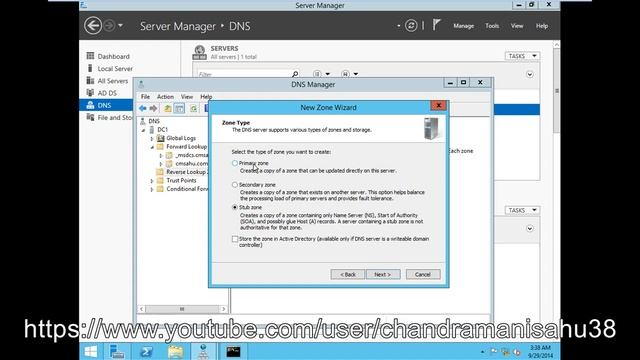This screenshot has height=360, width=640.
Task: Go back with Server Manager's back arrow
Action: pyautogui.click(x=93, y=26)
